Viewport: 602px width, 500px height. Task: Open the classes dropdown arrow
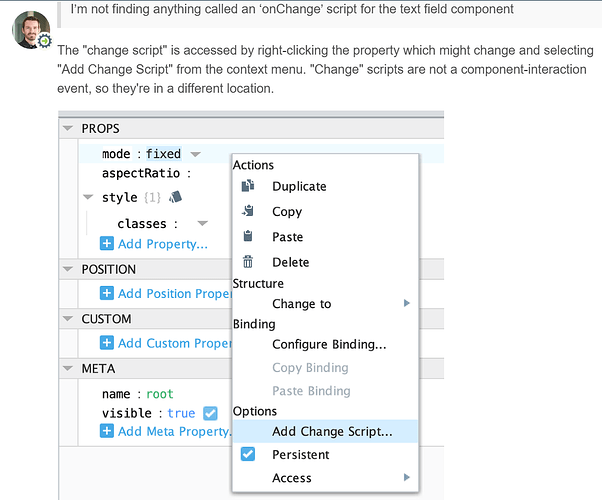click(203, 224)
